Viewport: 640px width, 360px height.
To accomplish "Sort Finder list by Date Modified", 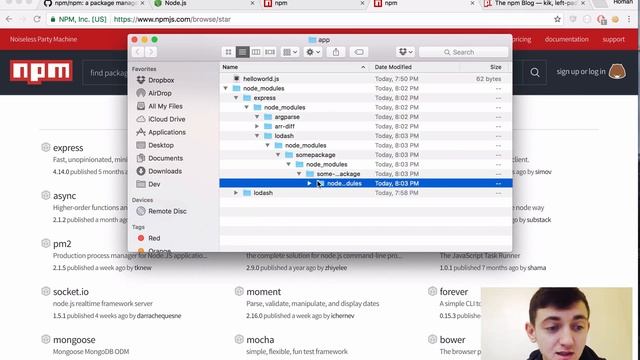I will click(x=414, y=67).
